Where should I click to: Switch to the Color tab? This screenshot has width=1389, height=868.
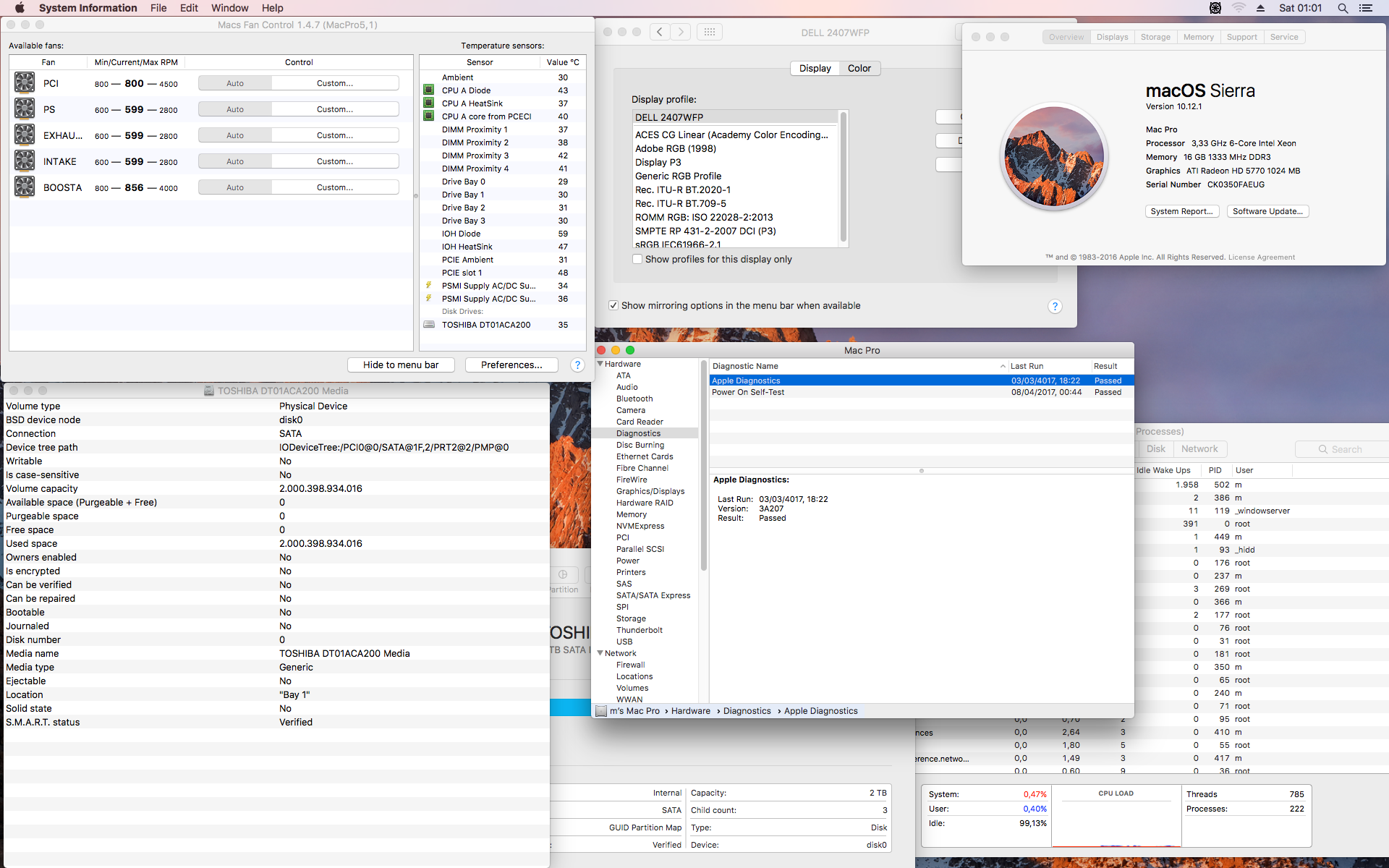(x=859, y=68)
